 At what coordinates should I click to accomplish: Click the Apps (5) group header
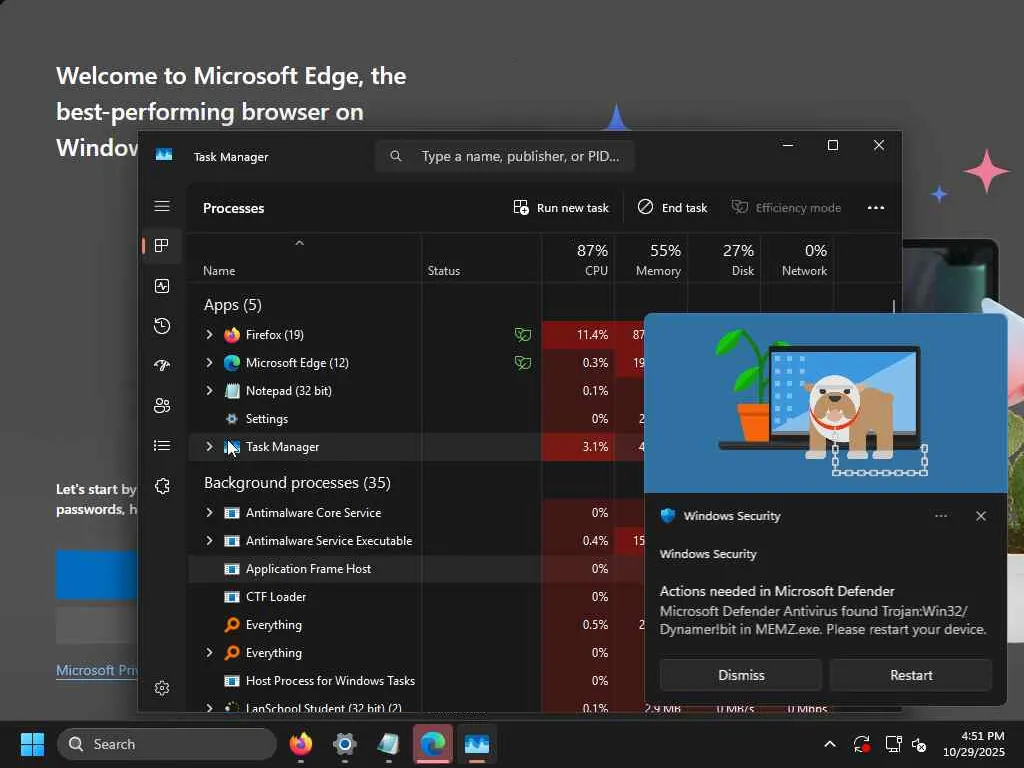click(x=232, y=305)
